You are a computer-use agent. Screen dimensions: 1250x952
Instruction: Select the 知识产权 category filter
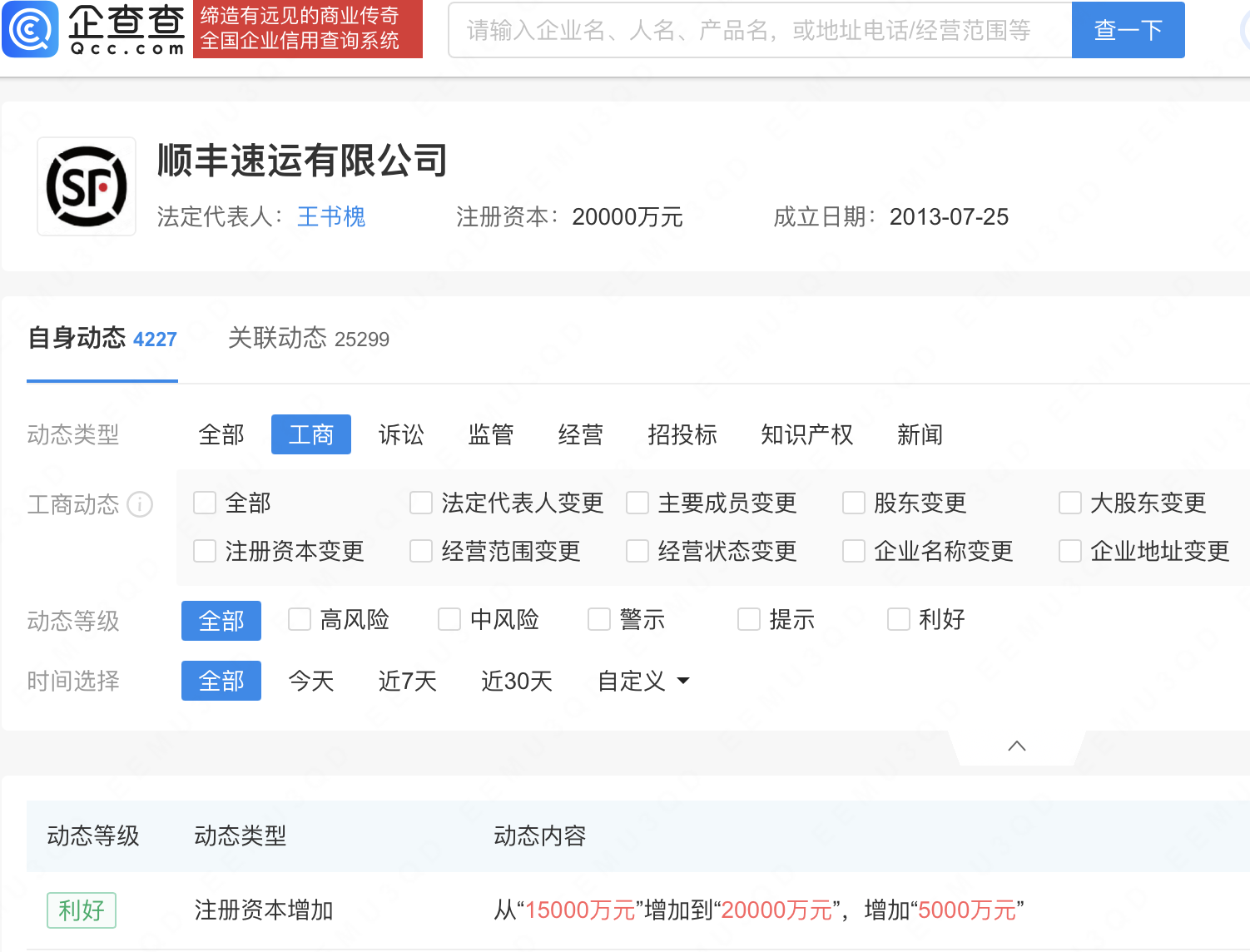pos(806,434)
